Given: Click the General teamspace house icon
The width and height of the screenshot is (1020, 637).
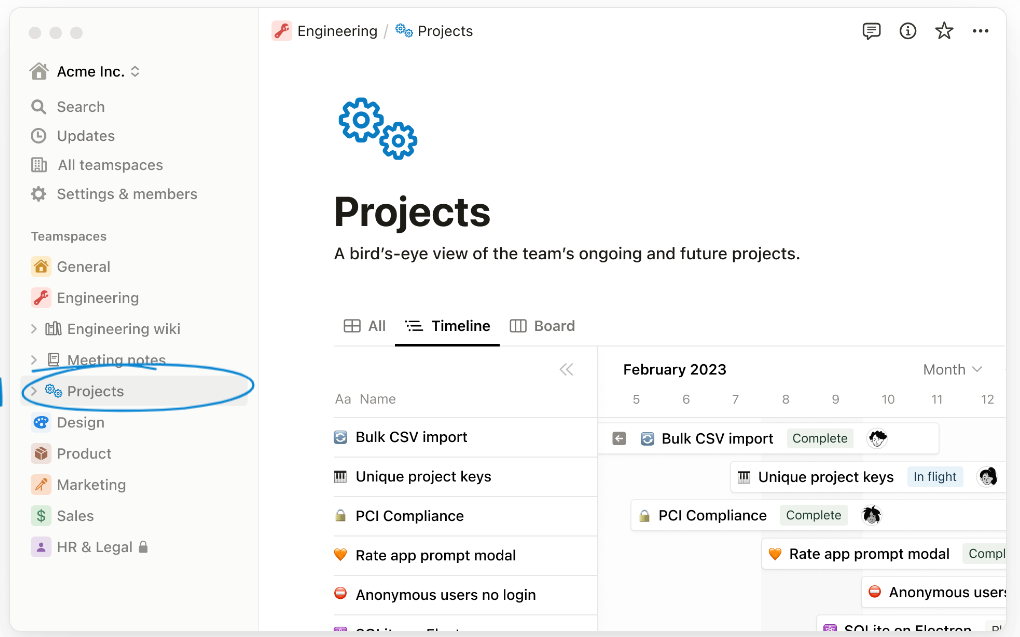Looking at the screenshot, I should (41, 266).
